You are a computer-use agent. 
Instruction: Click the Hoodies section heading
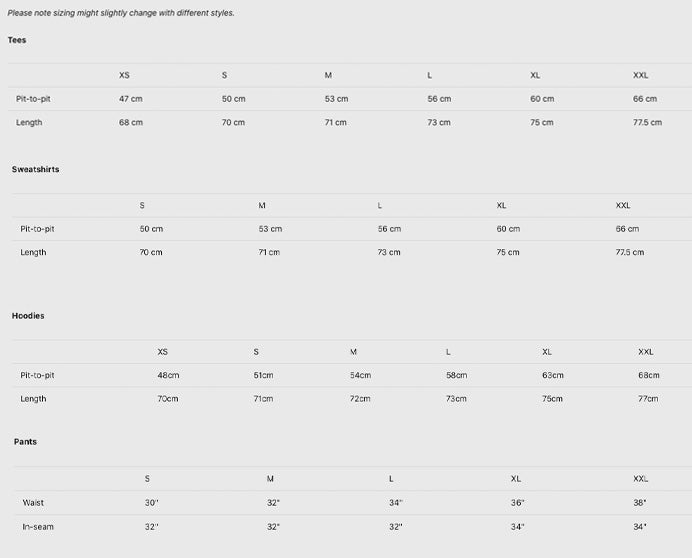[x=28, y=316]
